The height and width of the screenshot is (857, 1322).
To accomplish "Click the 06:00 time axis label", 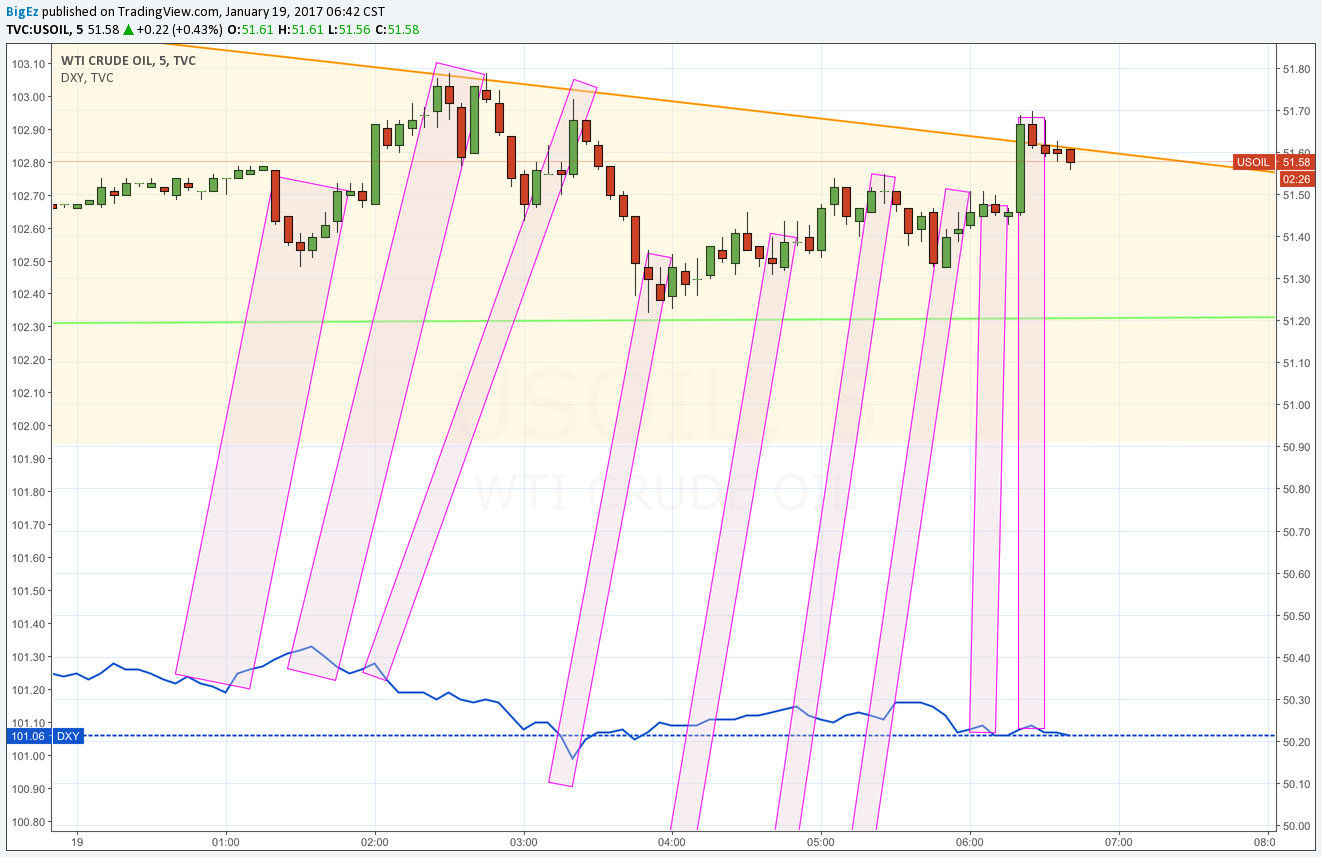I will (x=970, y=842).
